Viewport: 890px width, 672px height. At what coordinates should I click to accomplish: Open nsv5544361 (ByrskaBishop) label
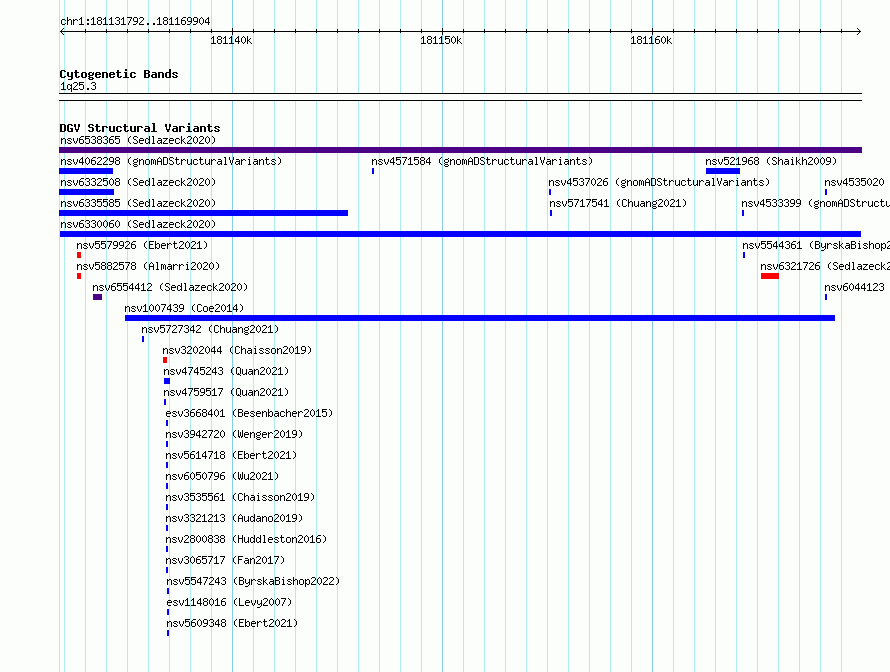pyautogui.click(x=816, y=245)
